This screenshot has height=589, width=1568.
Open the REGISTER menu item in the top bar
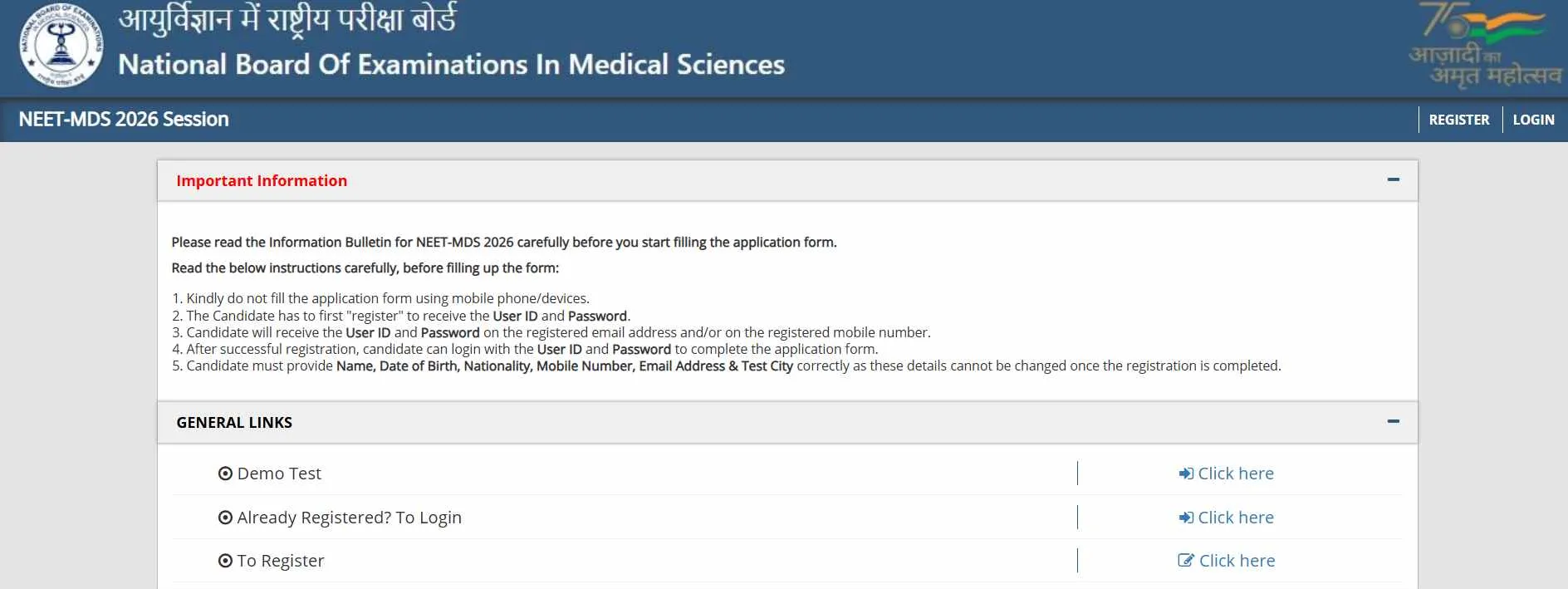1458,120
